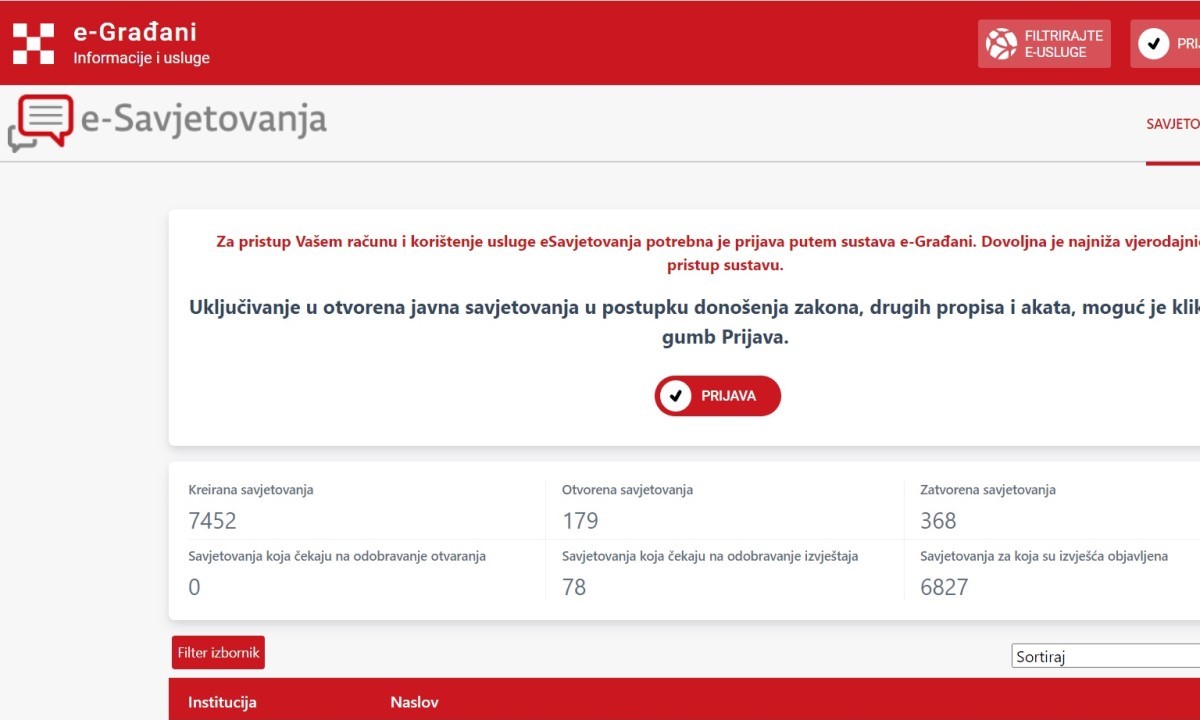Open the e-Savjetovanja title link
The height and width of the screenshot is (720, 1200).
coord(204,119)
